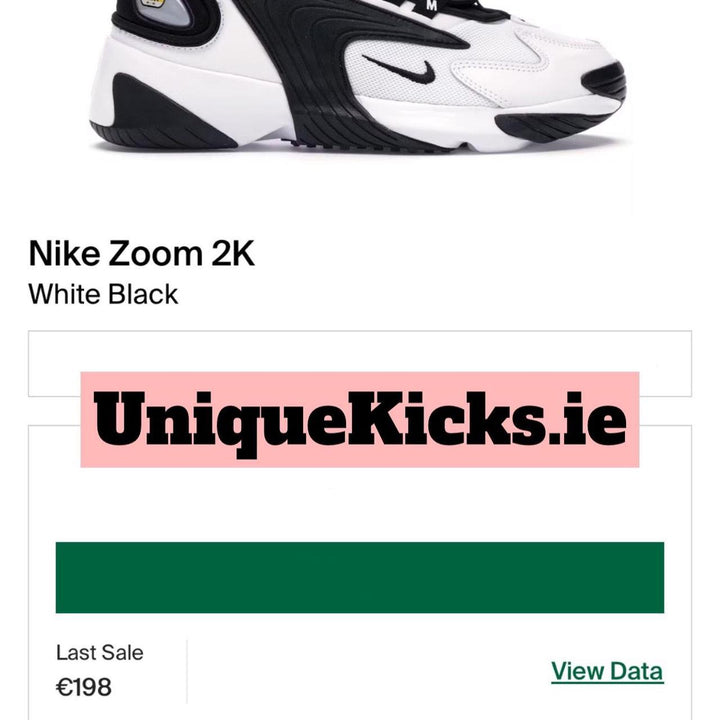Click the €198 last sale price
This screenshot has height=720, width=720.
pos(84,687)
